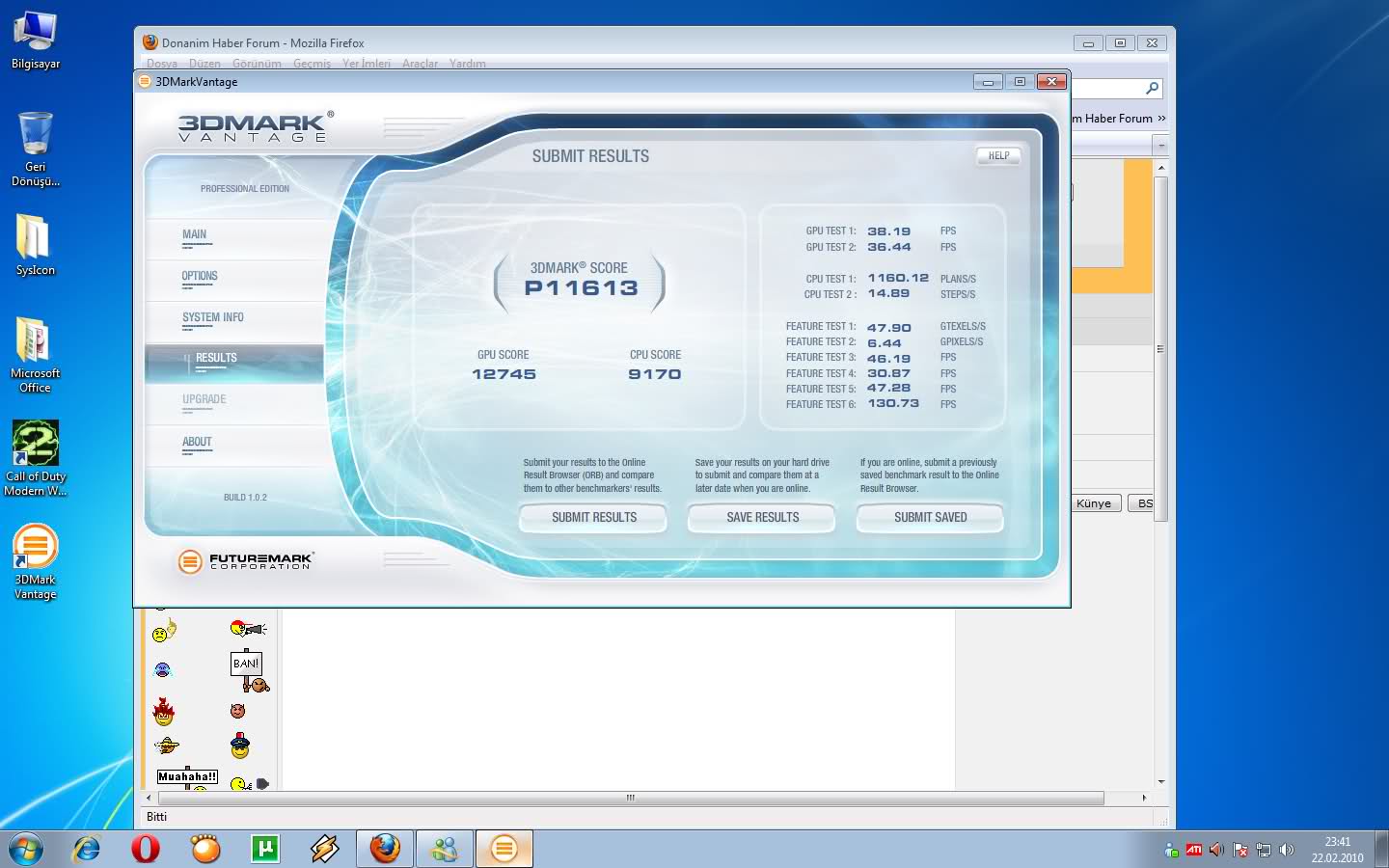Select the SysIcon folder on desktop
Image resolution: width=1389 pixels, height=868 pixels.
[35, 245]
